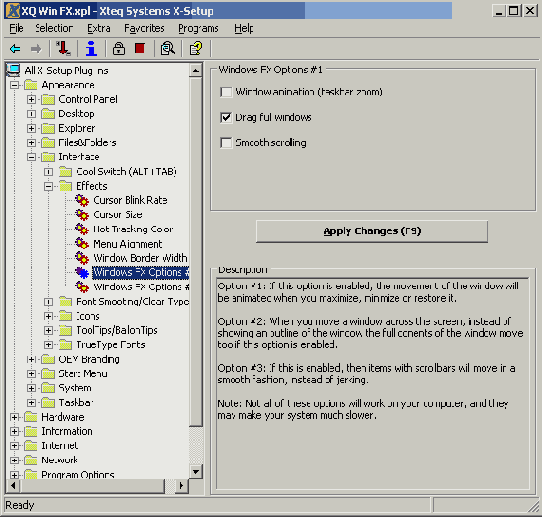
Task: Enable Smooth scrolling checkbox
Action: [226, 143]
